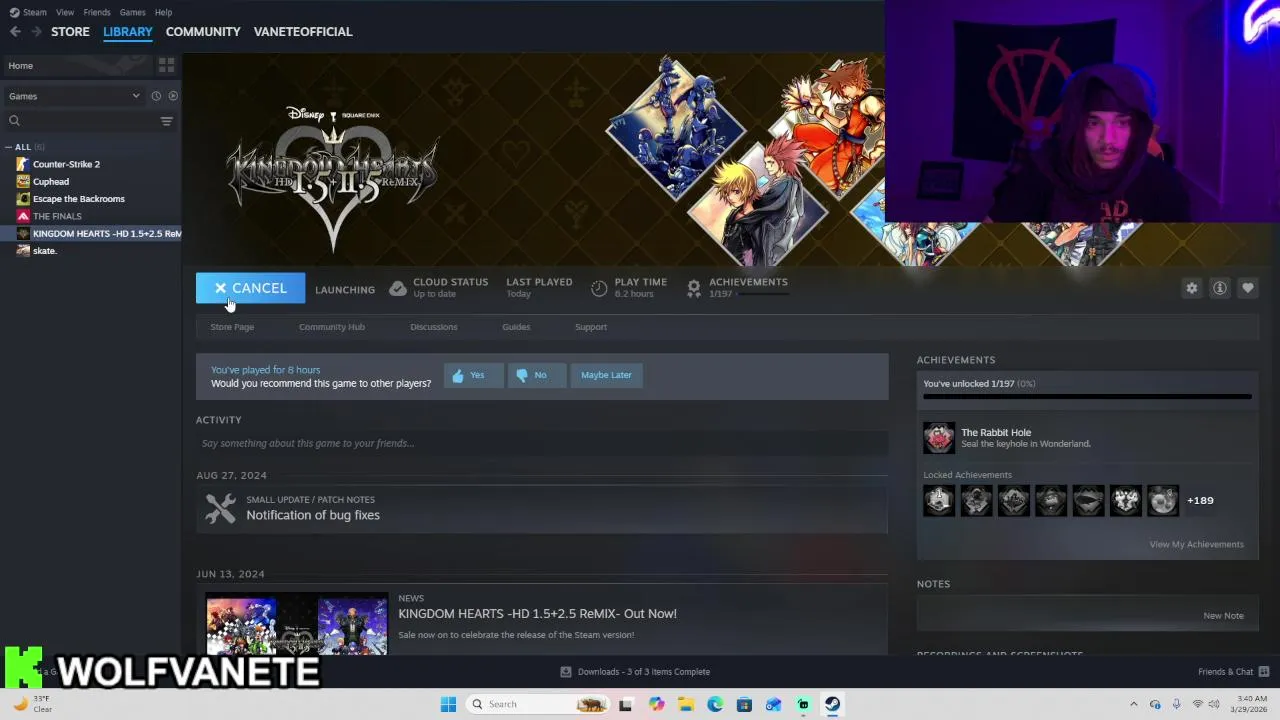The width and height of the screenshot is (1280, 720).
Task: Sort library by recent activity clock icon
Action: click(x=156, y=96)
